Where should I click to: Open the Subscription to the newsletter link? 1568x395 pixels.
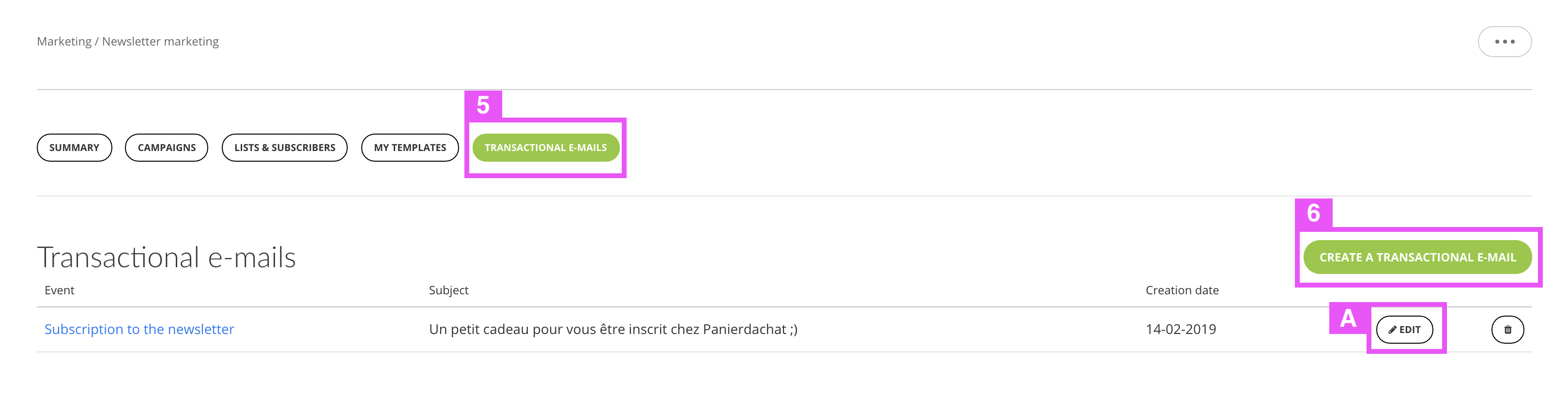139,329
